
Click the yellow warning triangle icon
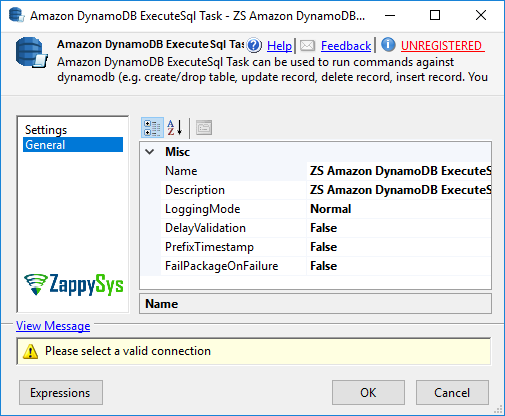(30, 351)
